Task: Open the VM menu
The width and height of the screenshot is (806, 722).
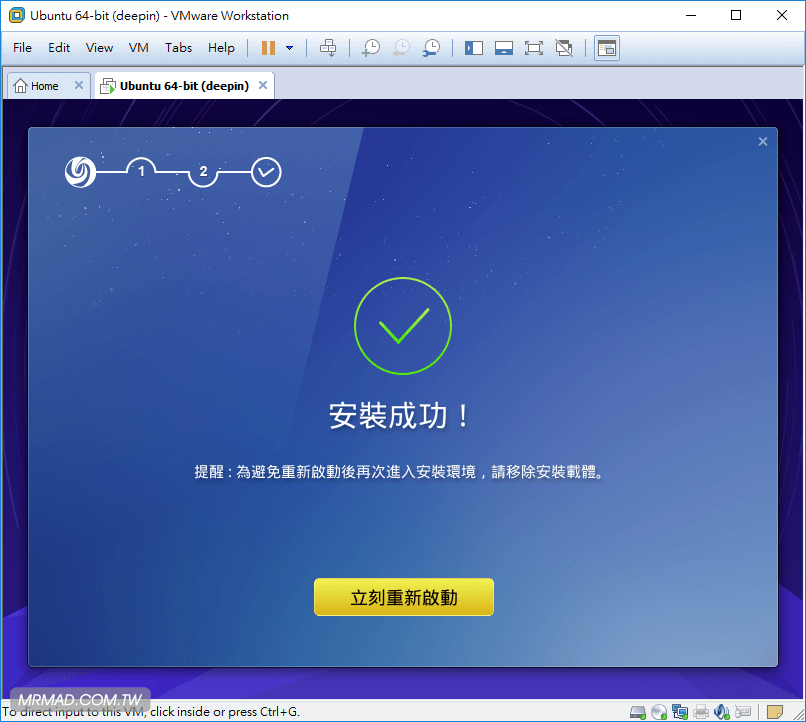Action: point(139,48)
